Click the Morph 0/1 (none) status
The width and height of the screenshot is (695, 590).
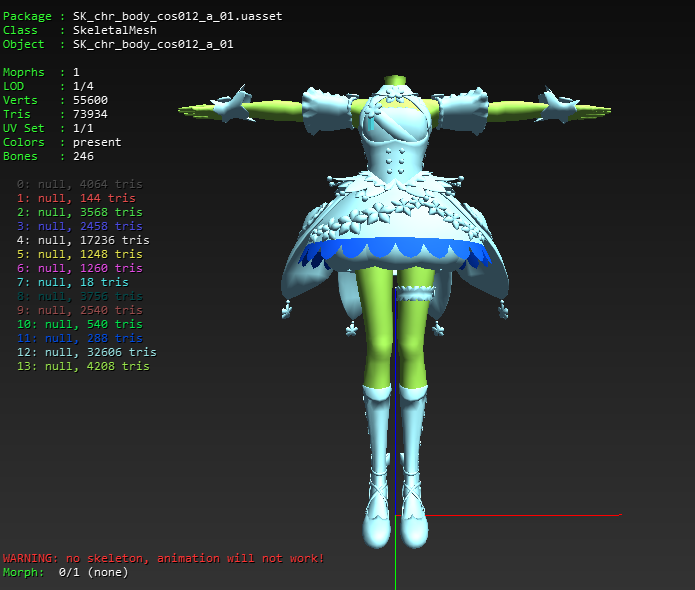tap(66, 572)
